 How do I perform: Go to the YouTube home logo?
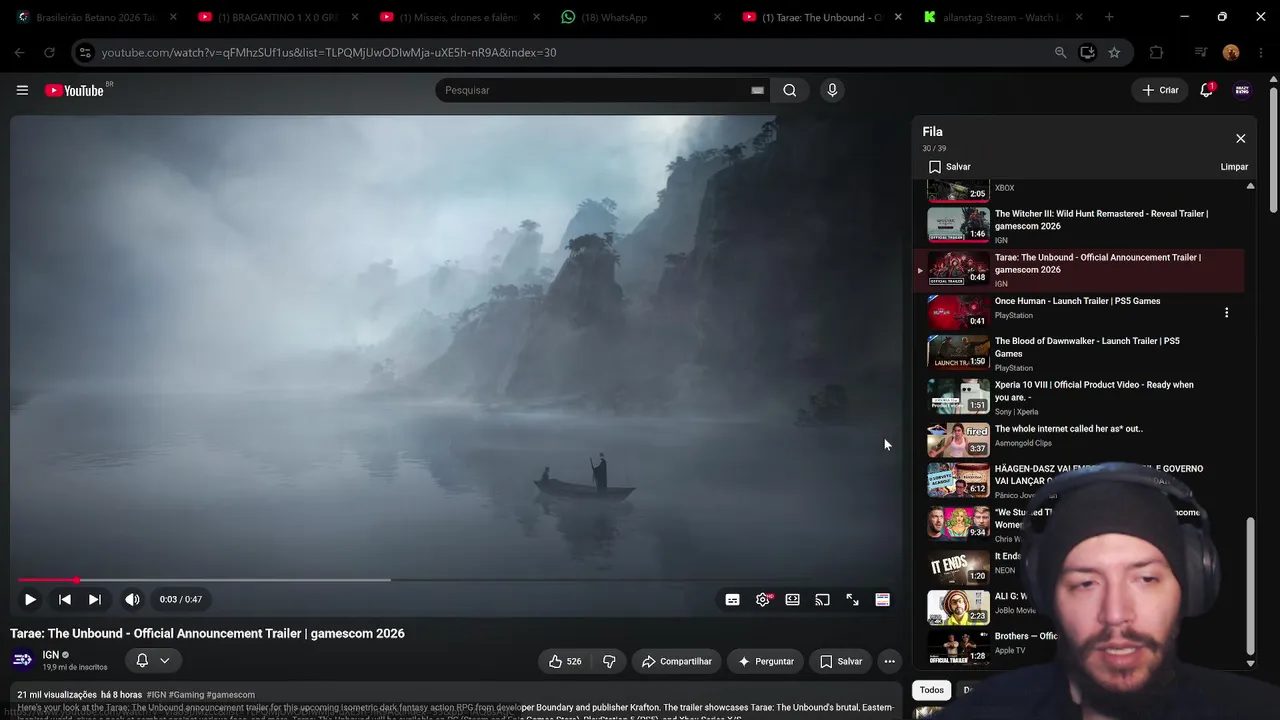click(x=74, y=90)
